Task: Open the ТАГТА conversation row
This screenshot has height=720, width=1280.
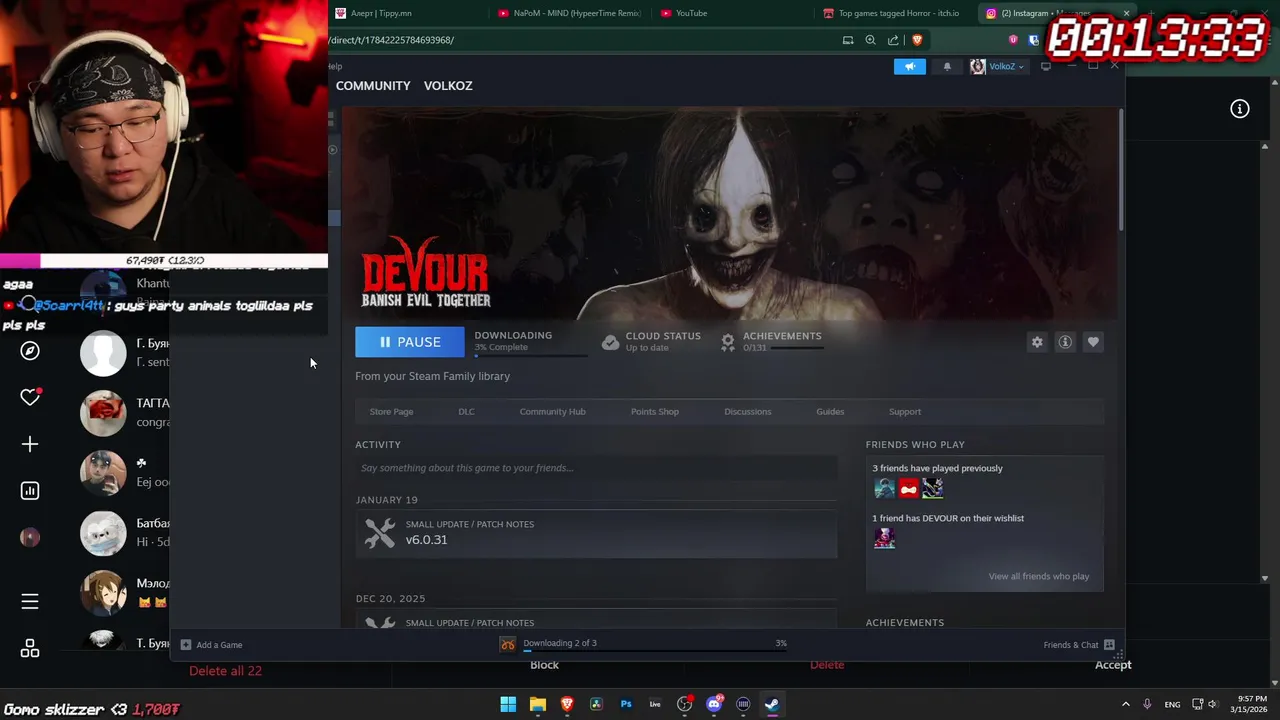Action: click(x=125, y=412)
